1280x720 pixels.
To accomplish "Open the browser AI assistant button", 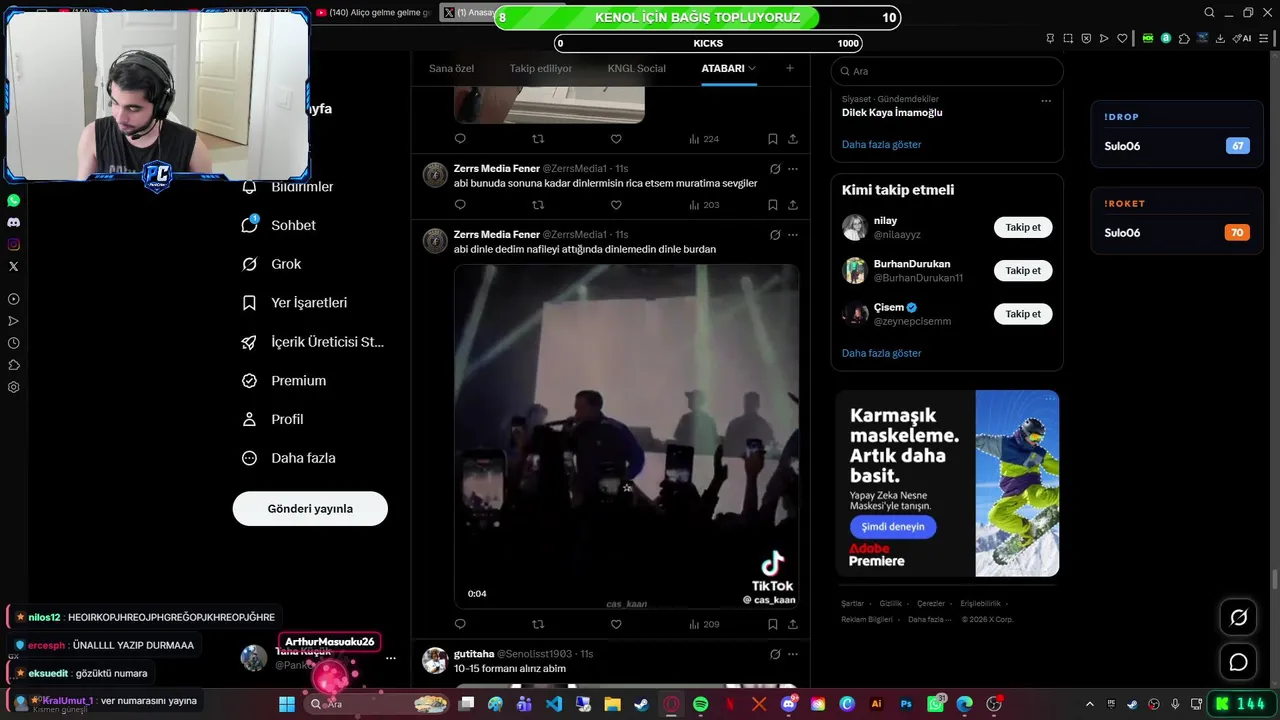I will click(x=1243, y=39).
